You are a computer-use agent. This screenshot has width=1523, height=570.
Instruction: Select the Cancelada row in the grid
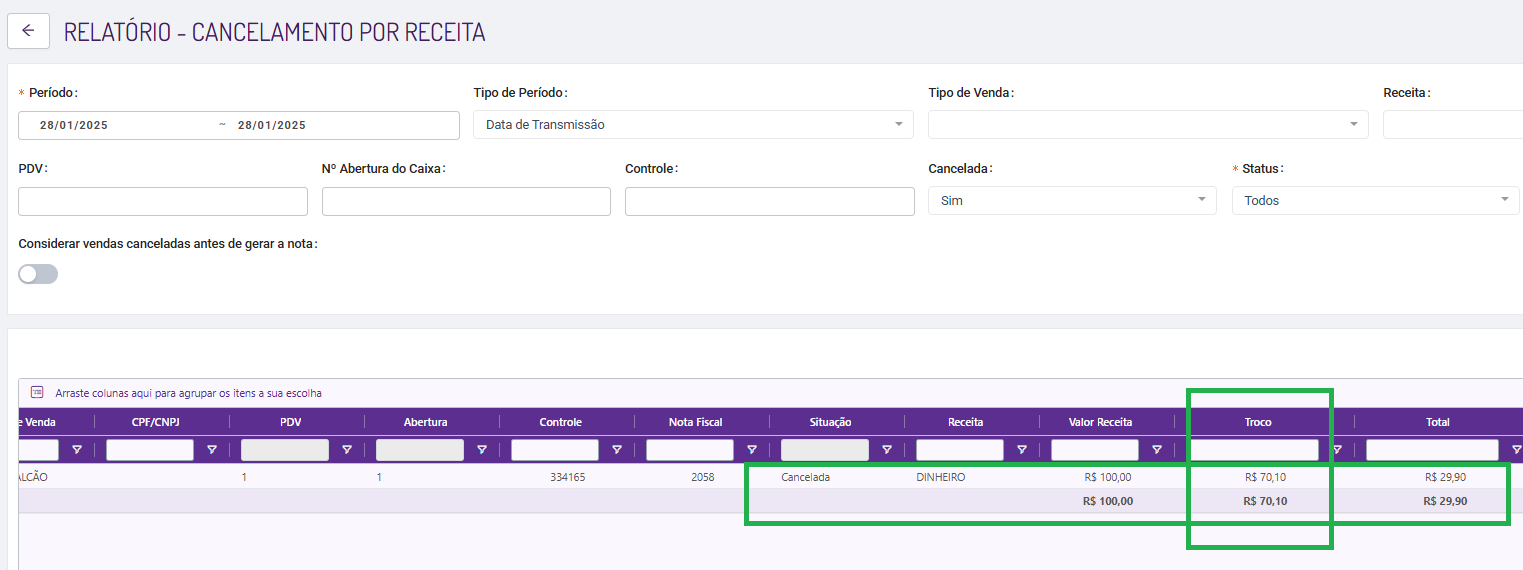(x=805, y=478)
